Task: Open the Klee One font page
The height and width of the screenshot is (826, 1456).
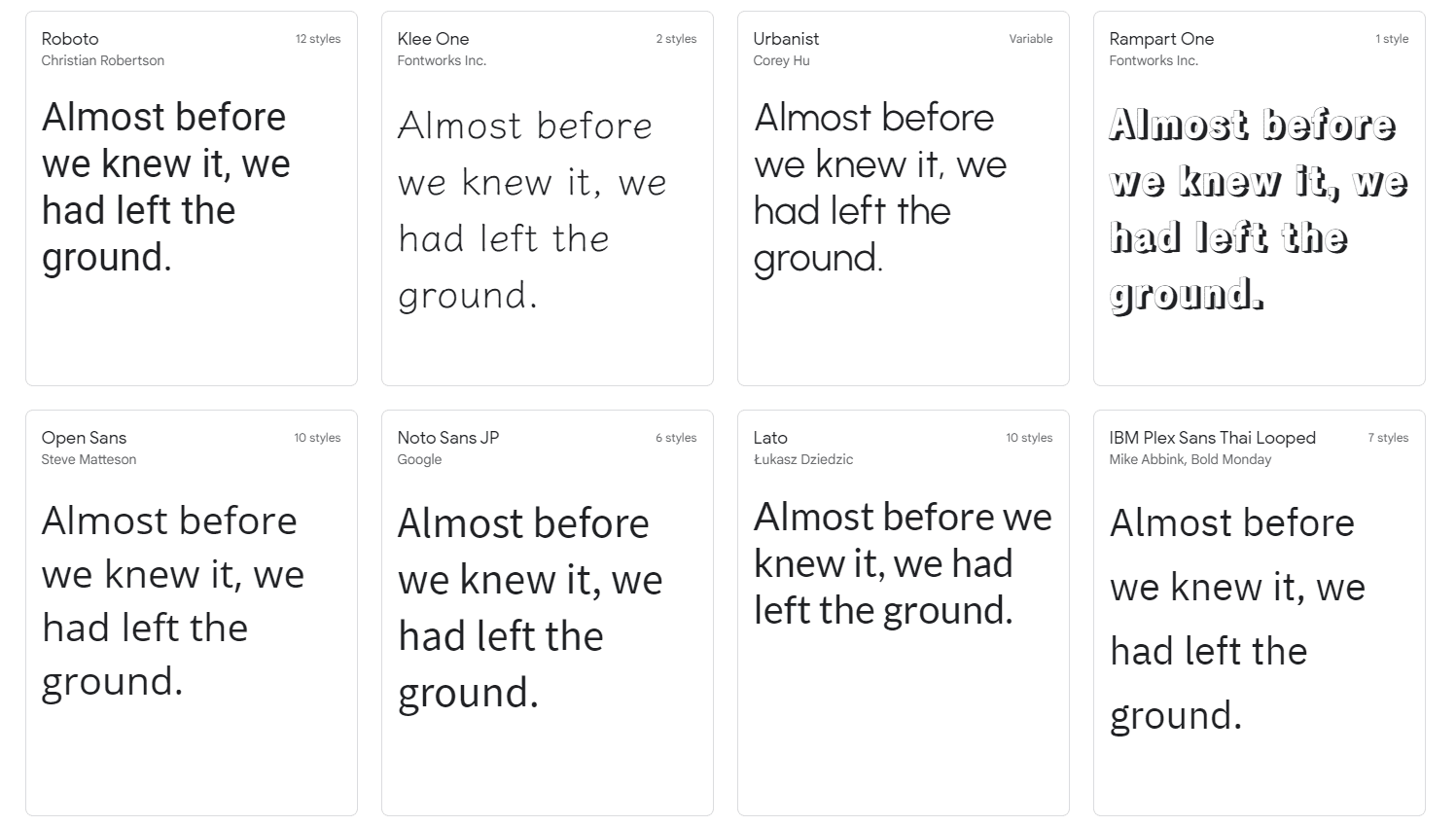Action: (433, 39)
